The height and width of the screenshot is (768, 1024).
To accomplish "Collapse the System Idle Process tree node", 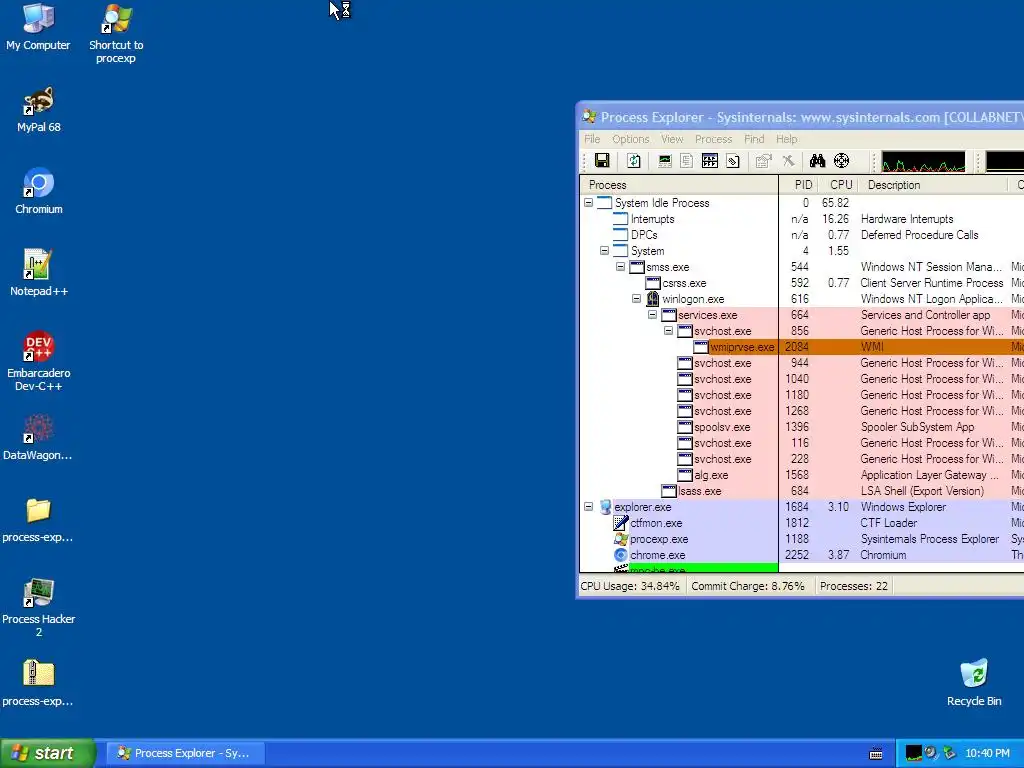I will click(x=588, y=202).
